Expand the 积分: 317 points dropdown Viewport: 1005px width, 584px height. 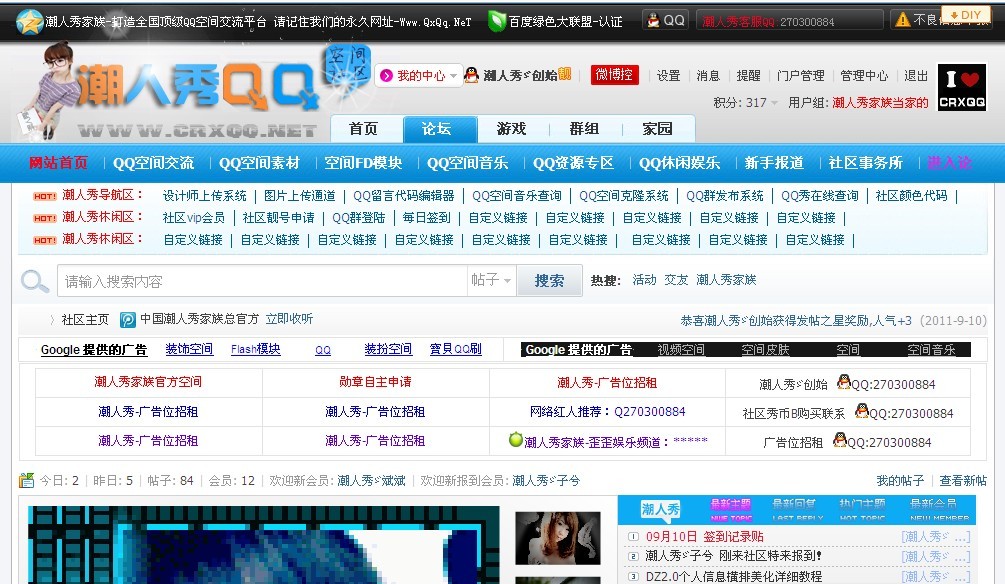745,103
